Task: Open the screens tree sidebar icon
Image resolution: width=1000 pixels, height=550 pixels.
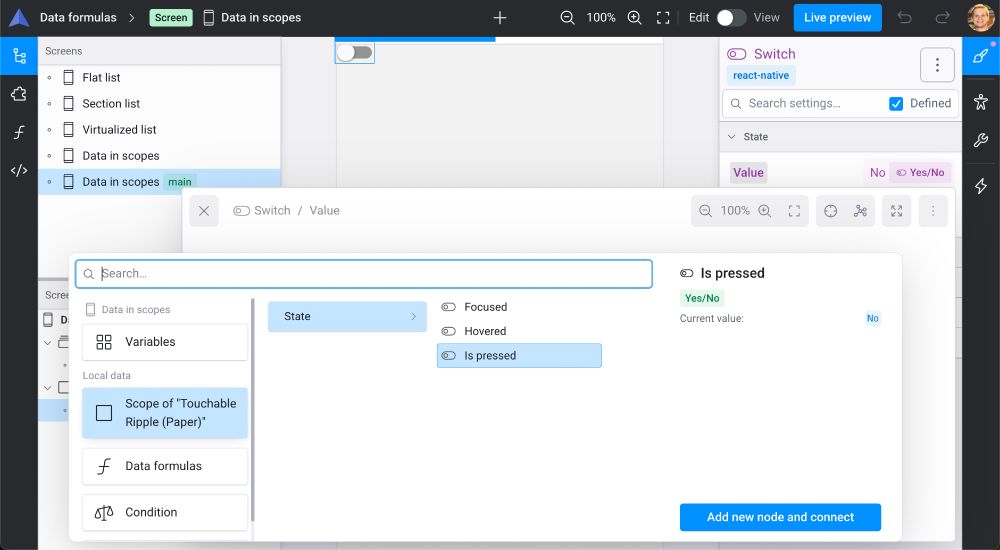Action: tap(19, 56)
